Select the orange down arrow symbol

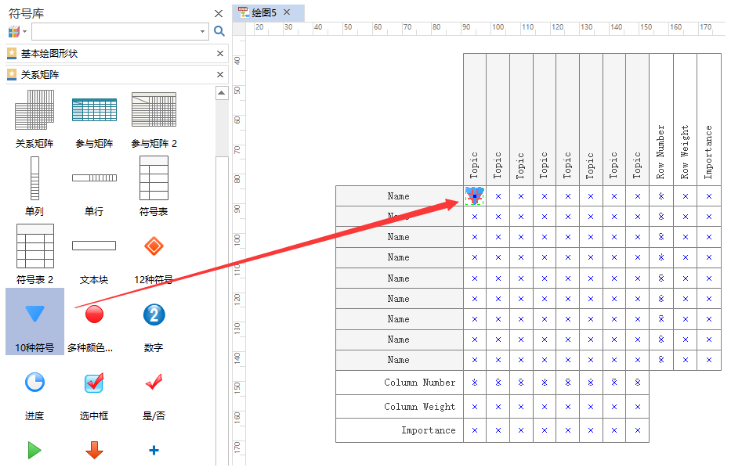point(94,450)
